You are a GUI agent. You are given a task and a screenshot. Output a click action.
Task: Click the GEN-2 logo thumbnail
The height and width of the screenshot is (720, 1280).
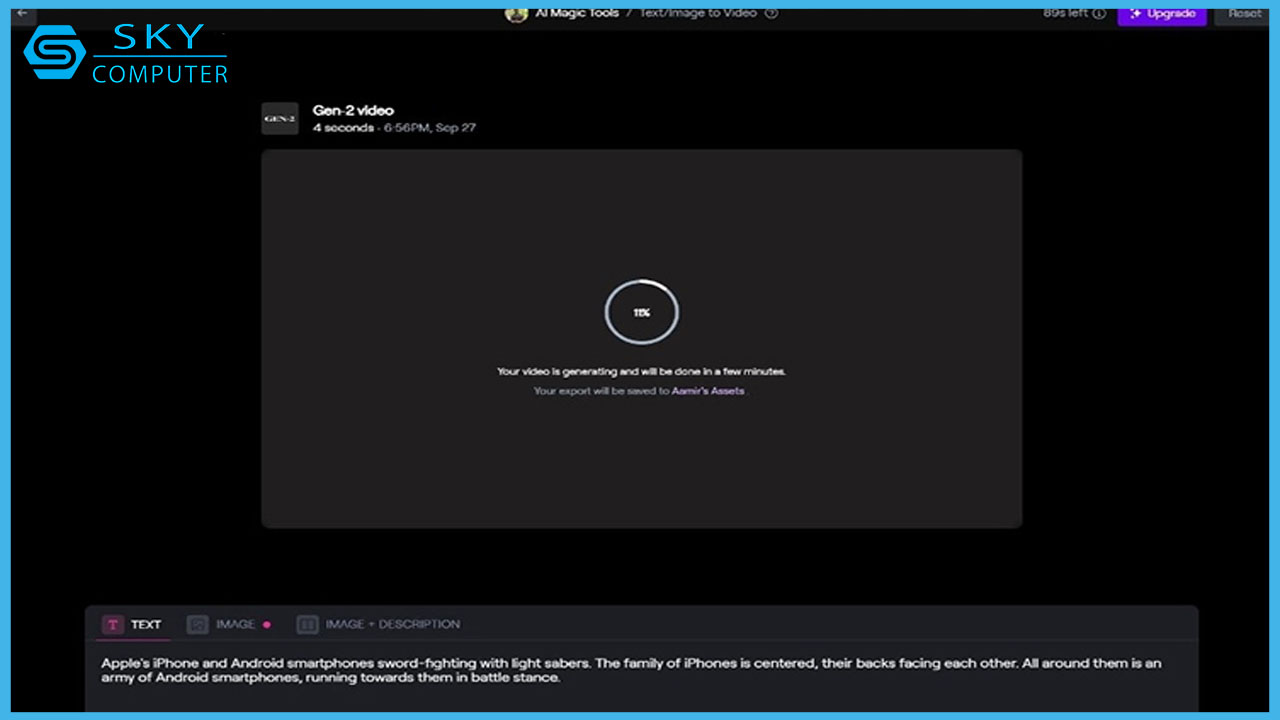(280, 118)
